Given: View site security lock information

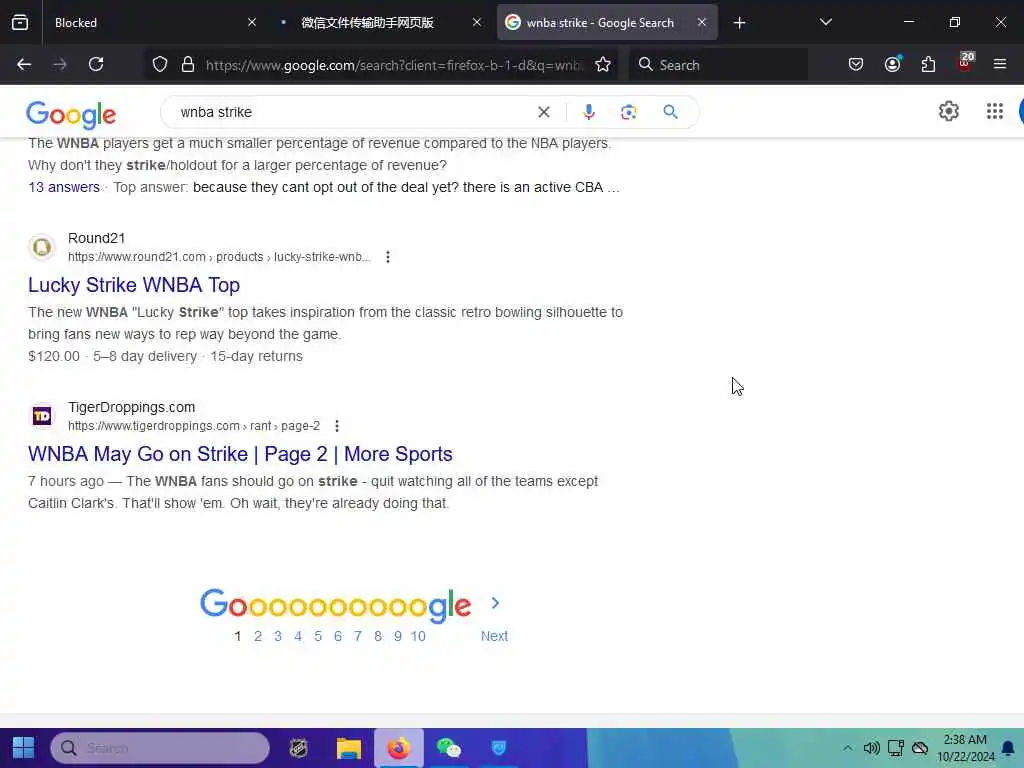Looking at the screenshot, I should pyautogui.click(x=188, y=64).
